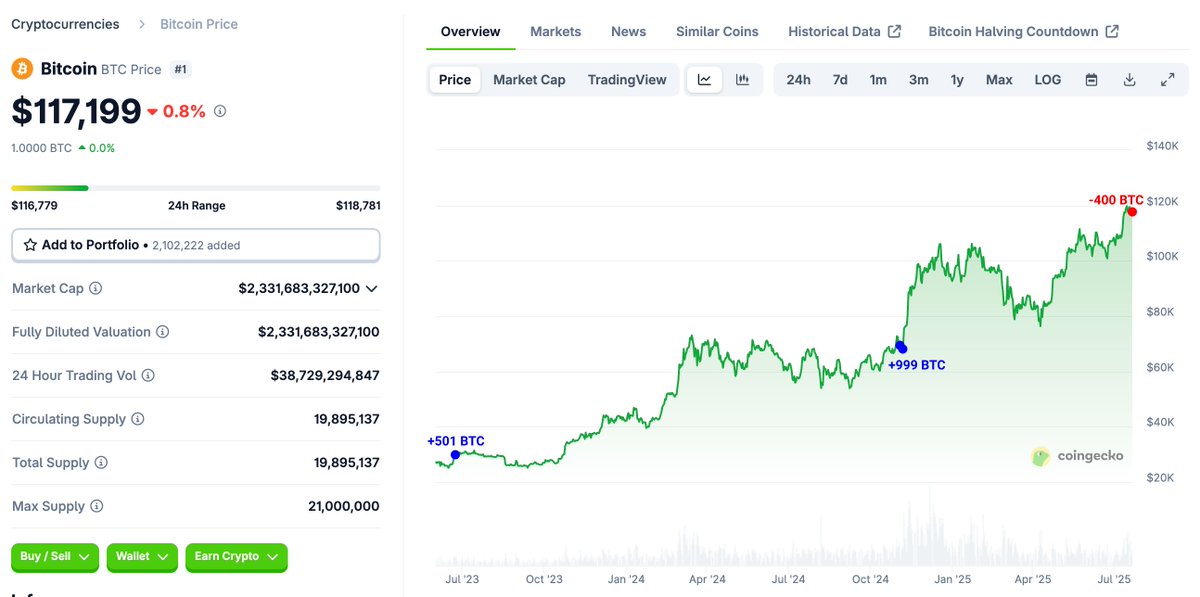The image size is (1200, 597).
Task: Open the 24 Hour Trading Vol info icon
Action: [x=148, y=376]
